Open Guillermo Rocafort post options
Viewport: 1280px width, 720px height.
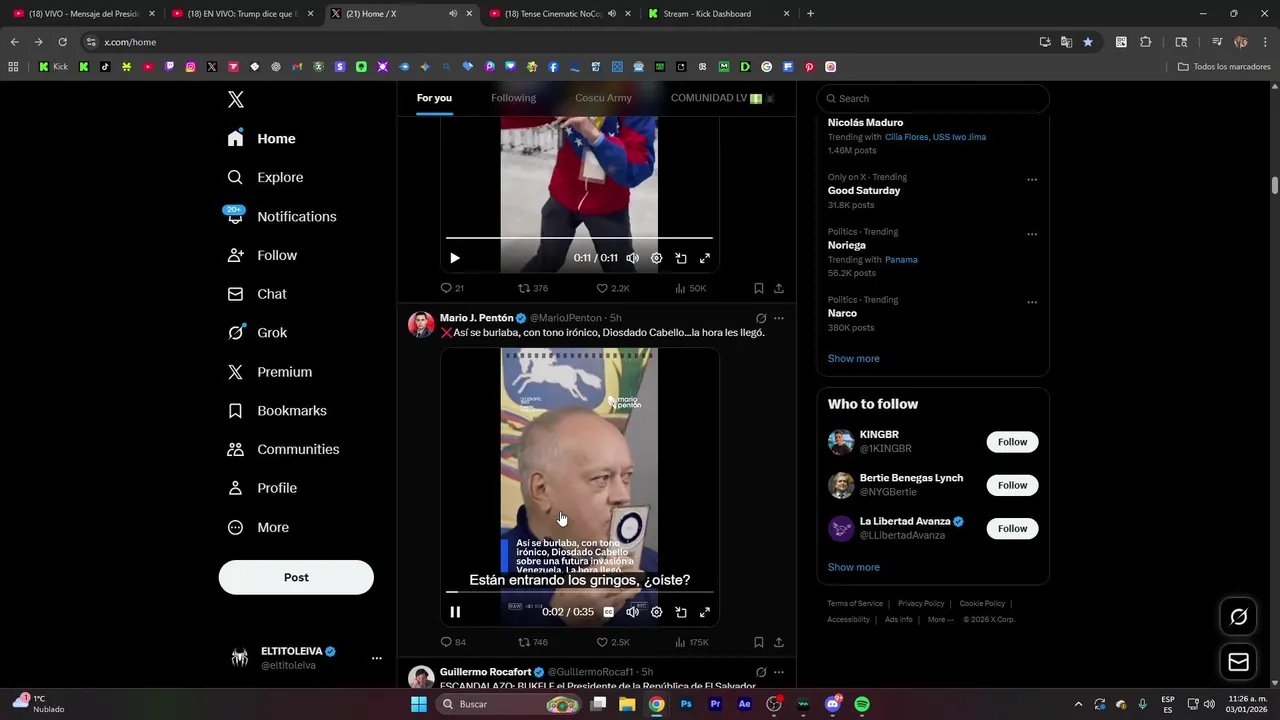[779, 672]
